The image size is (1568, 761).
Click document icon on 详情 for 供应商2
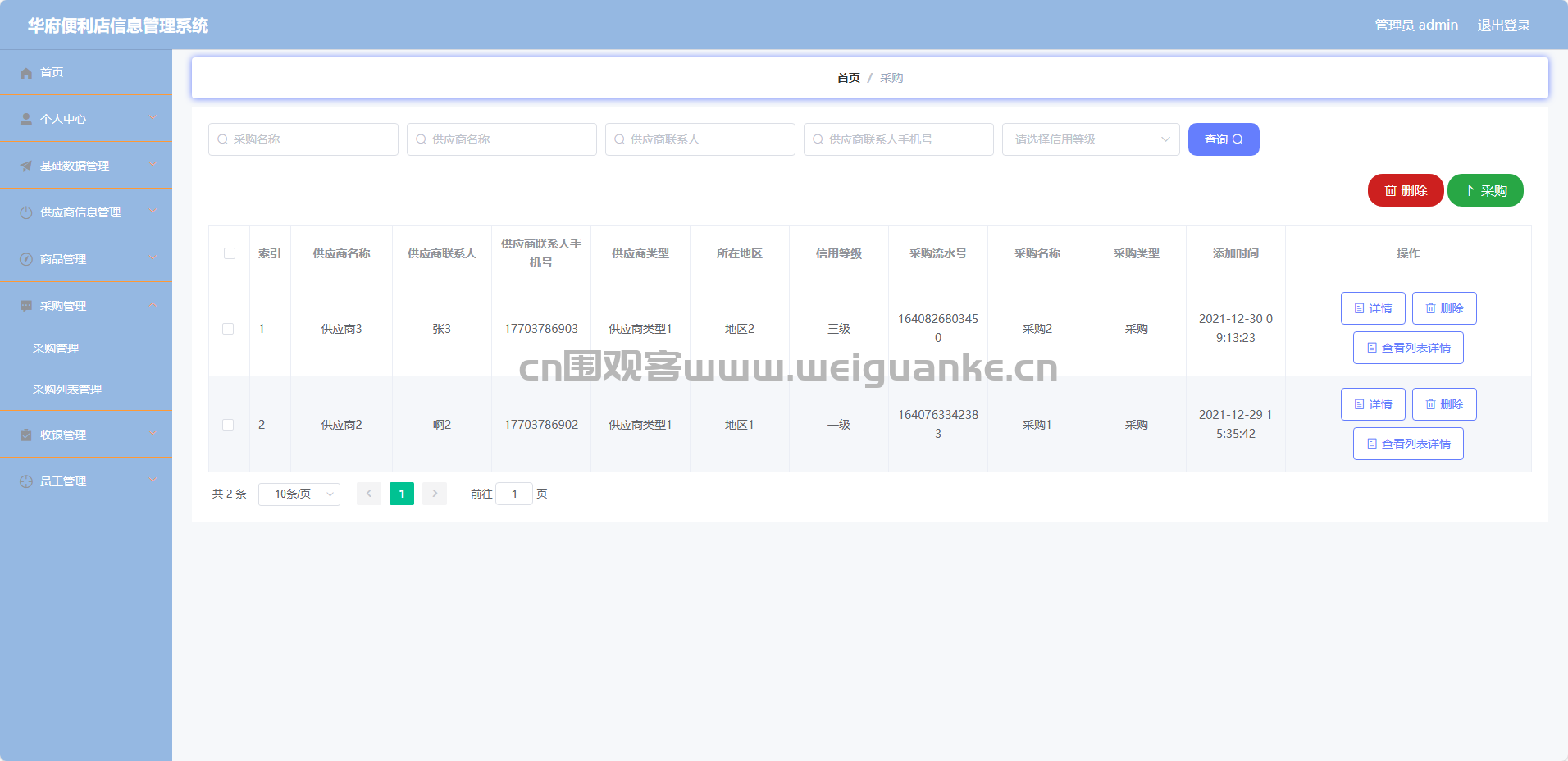click(x=1359, y=404)
